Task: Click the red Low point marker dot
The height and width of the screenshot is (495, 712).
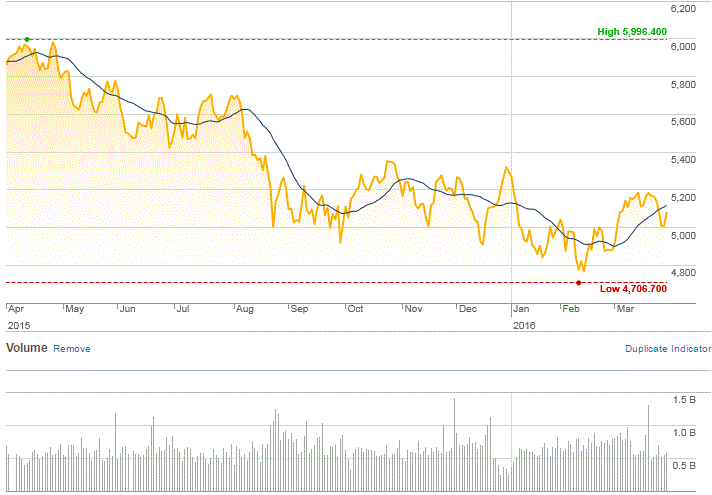Action: pos(579,283)
